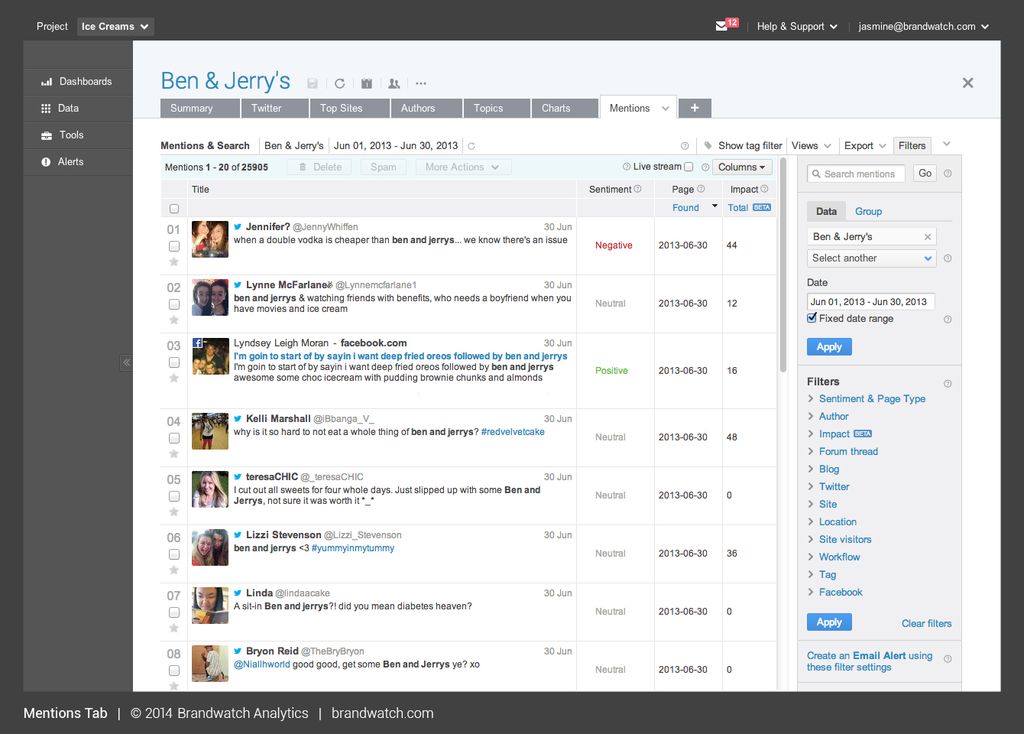The image size is (1024, 734).
Task: Open the share users icon
Action: [394, 84]
